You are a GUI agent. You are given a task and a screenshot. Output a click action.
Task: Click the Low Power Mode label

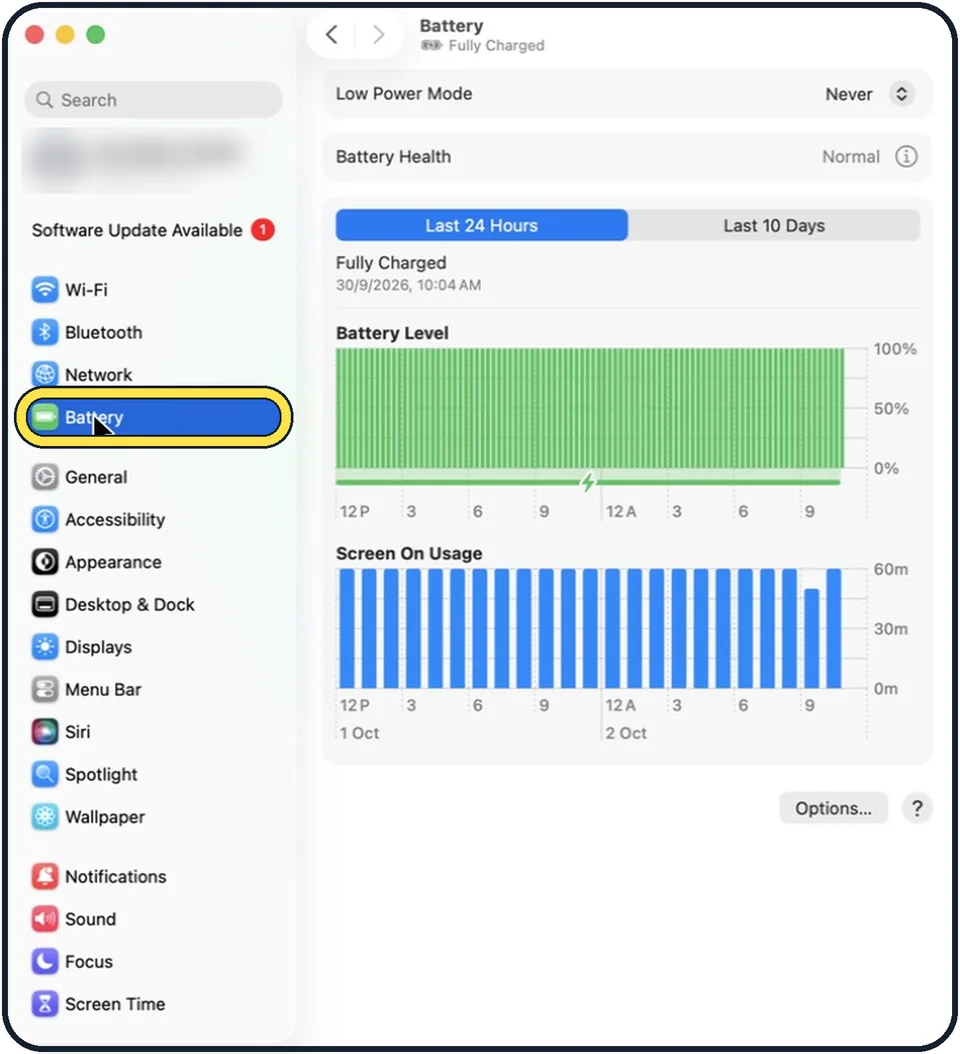pyautogui.click(x=404, y=93)
